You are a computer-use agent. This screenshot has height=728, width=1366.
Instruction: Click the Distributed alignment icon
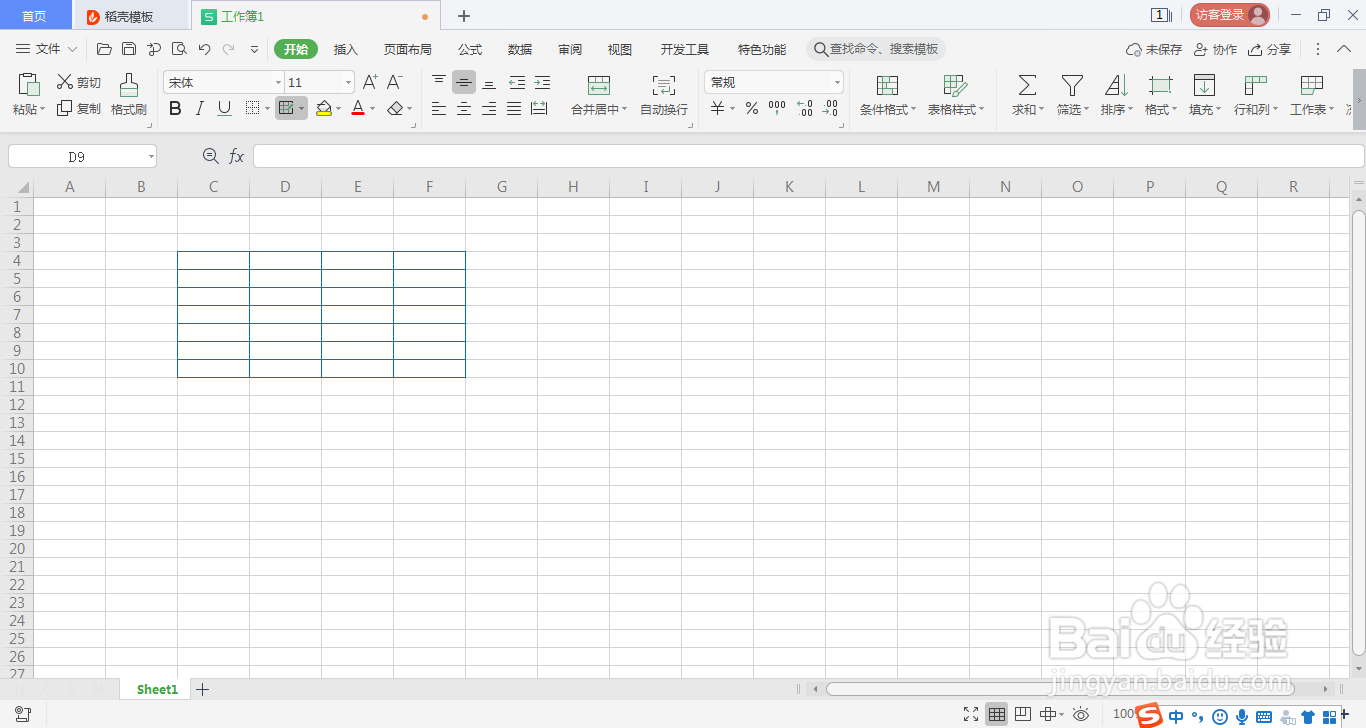pyautogui.click(x=540, y=108)
